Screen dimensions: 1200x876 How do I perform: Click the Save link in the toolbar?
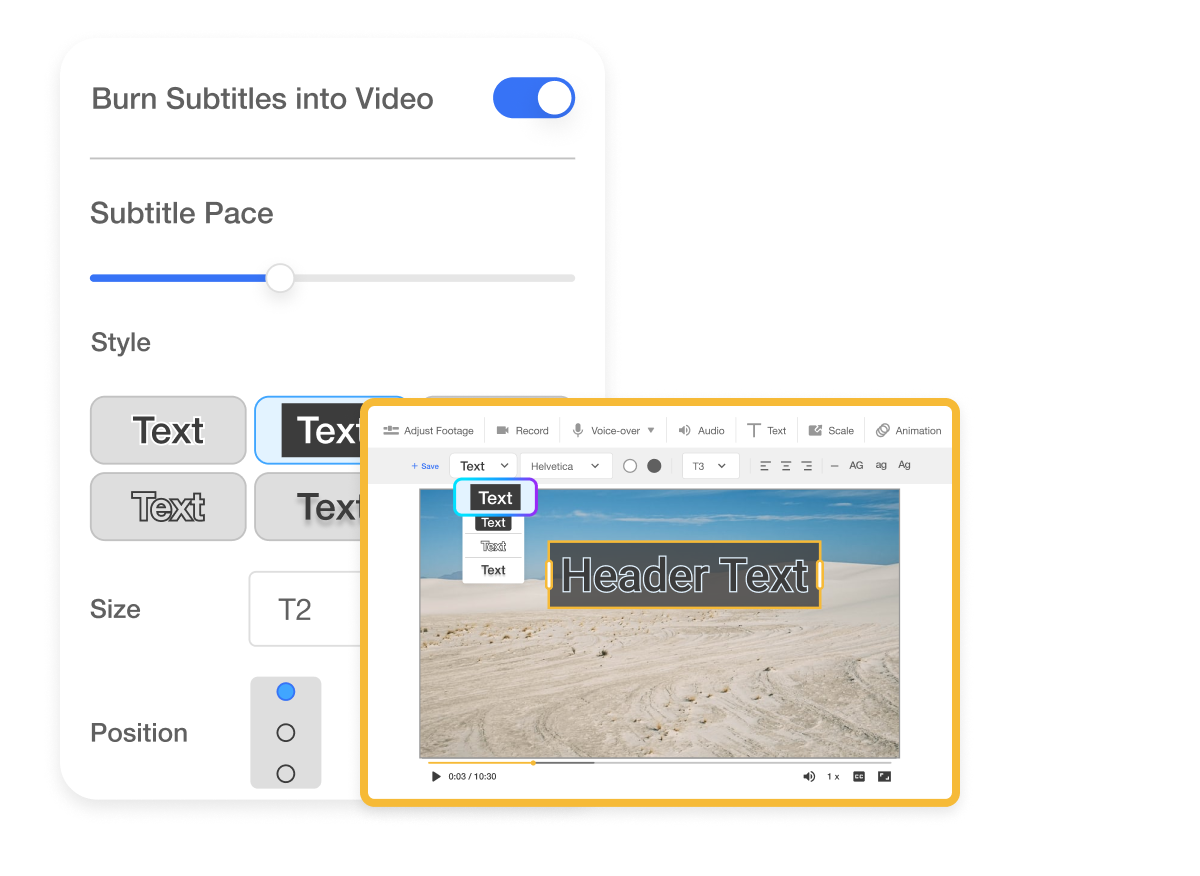424,465
